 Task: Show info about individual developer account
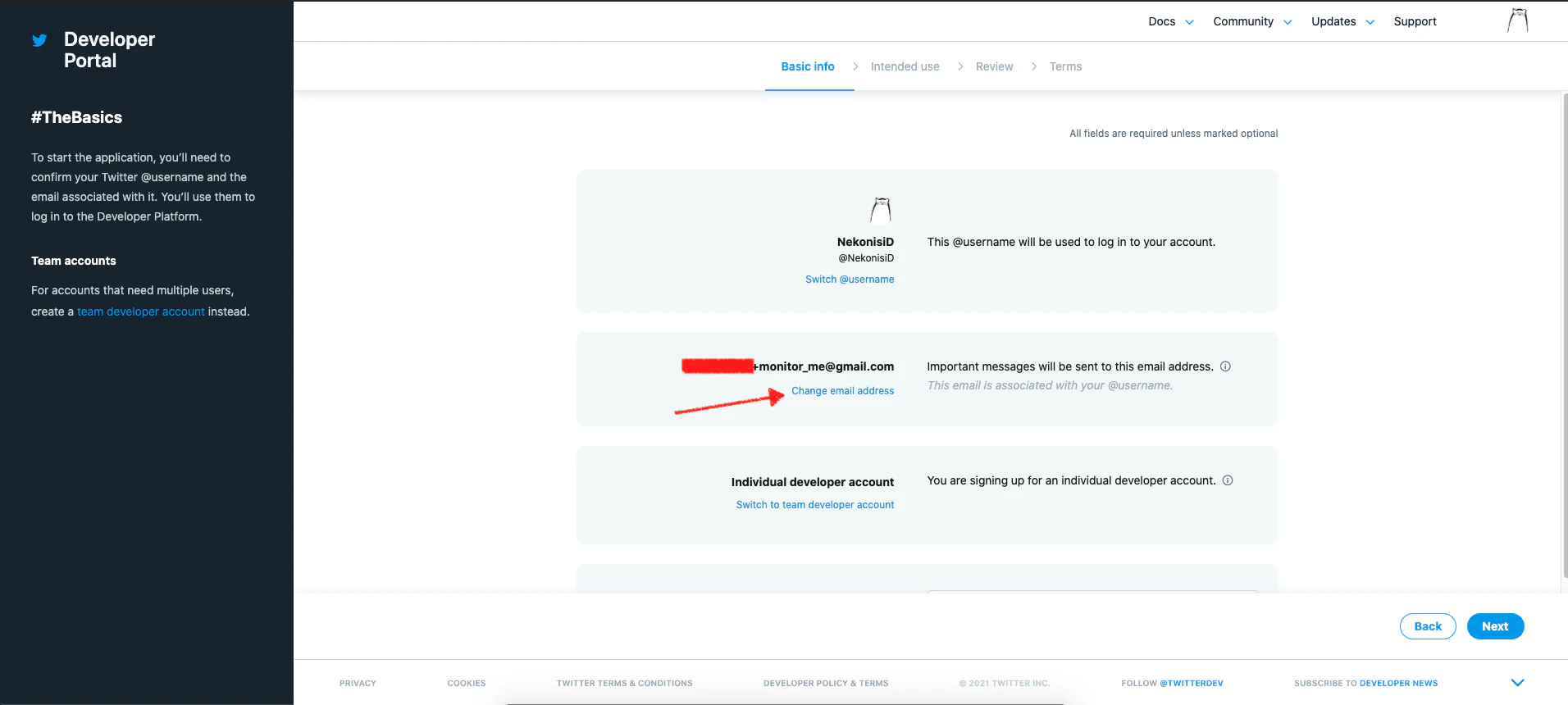point(1228,480)
